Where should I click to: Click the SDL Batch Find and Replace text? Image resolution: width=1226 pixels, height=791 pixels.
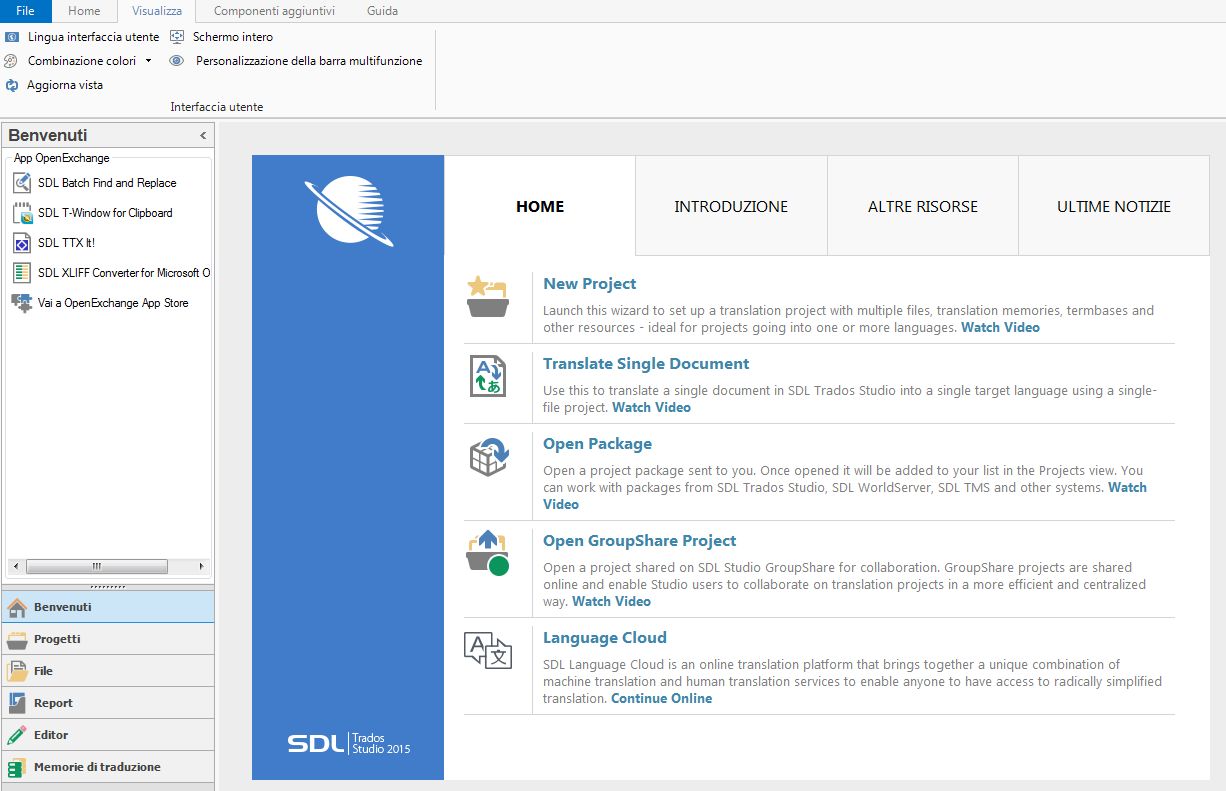[x=107, y=183]
